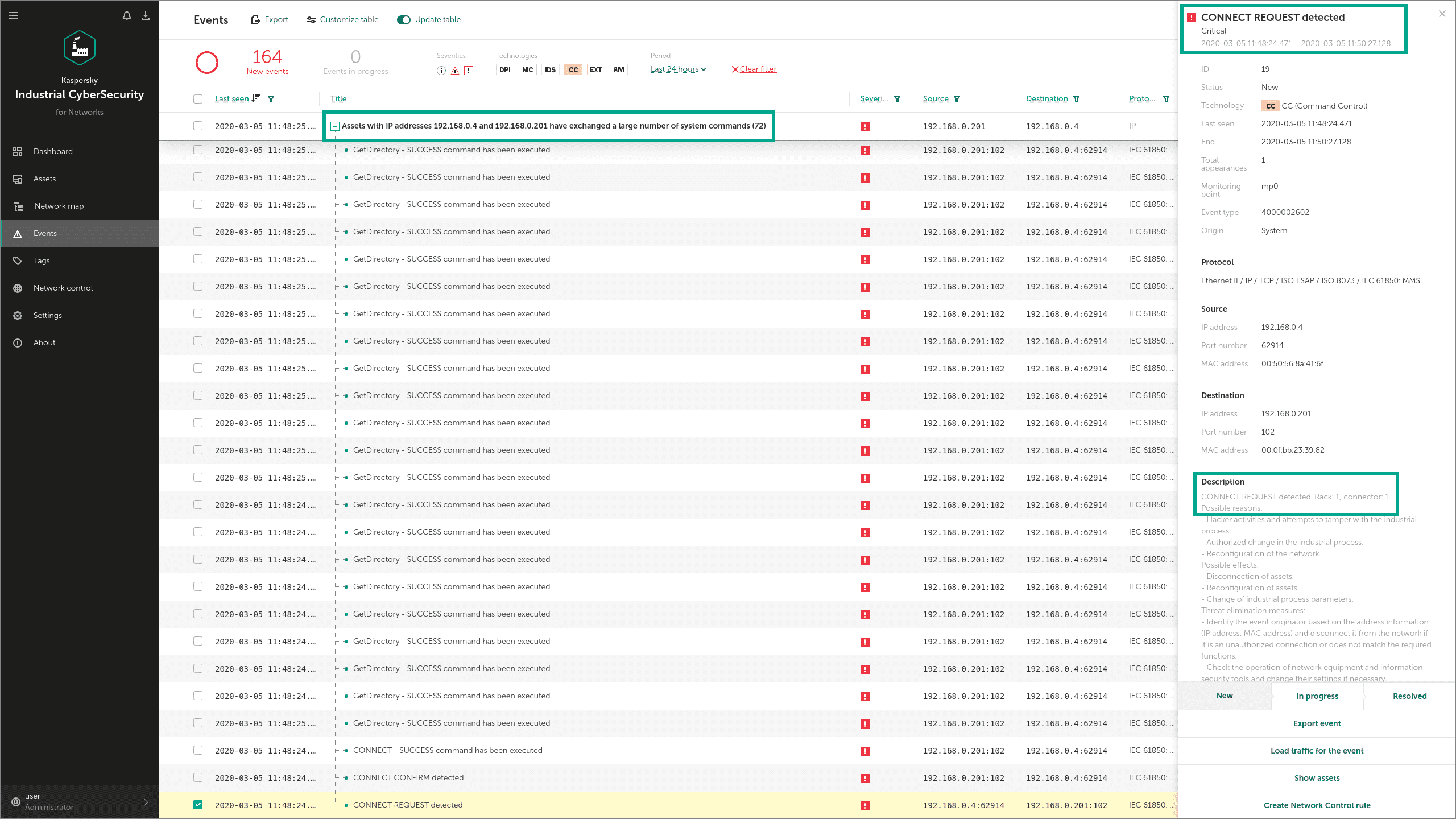This screenshot has width=1456, height=819.
Task: Select the critical severity filter icon
Action: pyautogui.click(x=469, y=71)
